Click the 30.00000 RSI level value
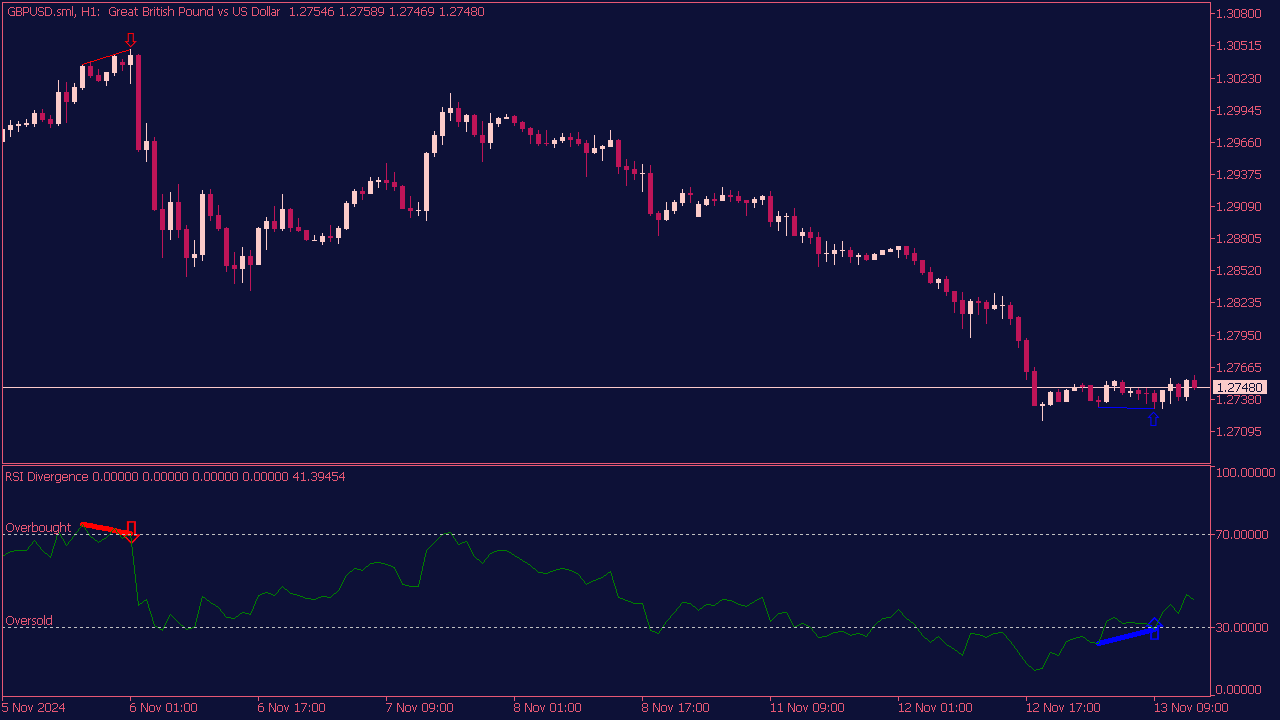Viewport: 1280px width, 720px height. click(1242, 627)
